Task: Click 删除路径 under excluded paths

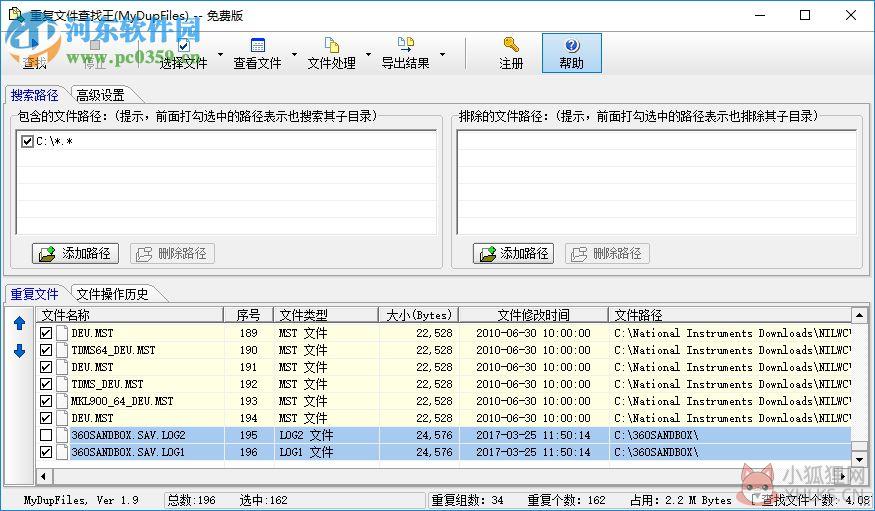Action: click(607, 253)
